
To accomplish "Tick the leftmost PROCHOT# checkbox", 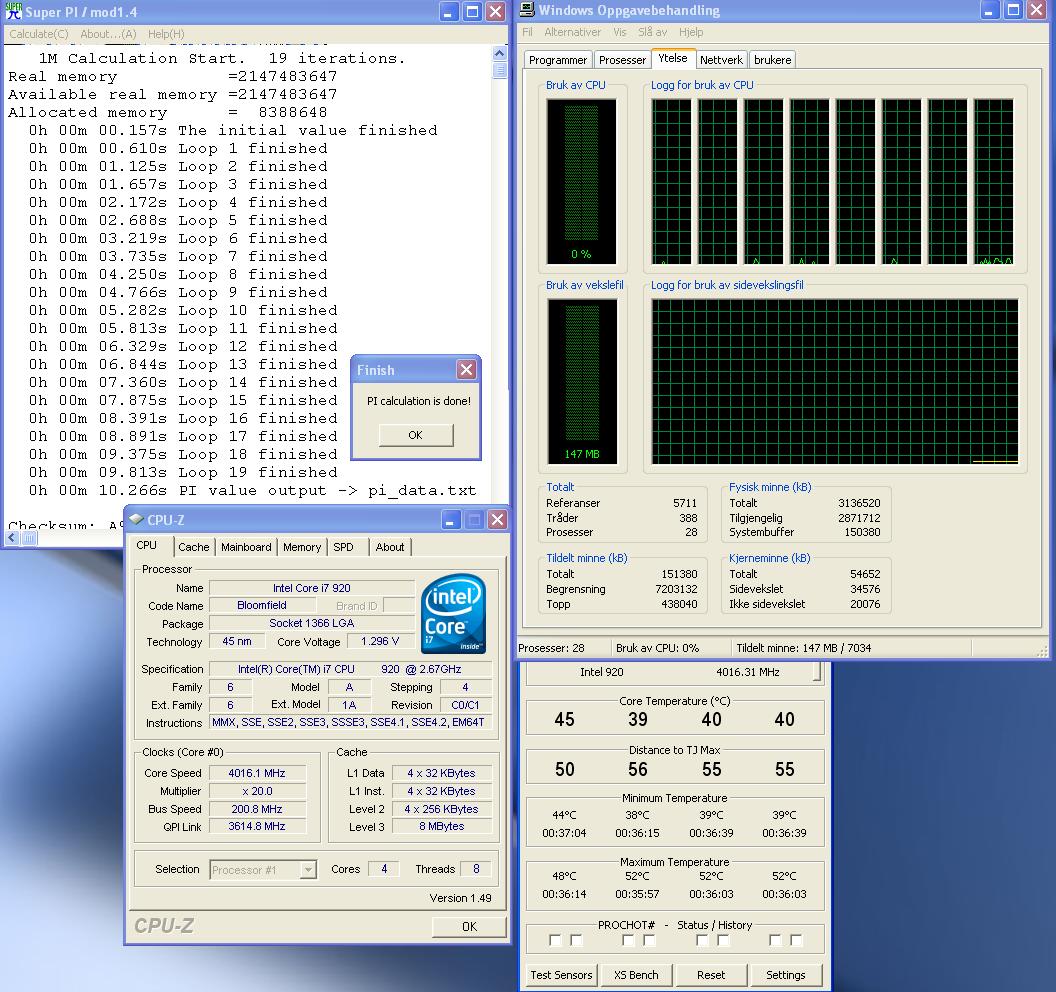I will click(x=556, y=940).
